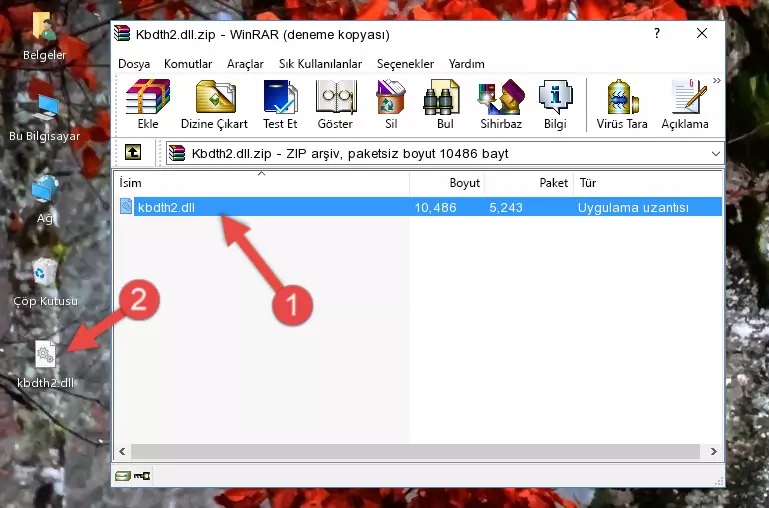Viewport: 769px width, 508px height.
Task: Open the Araçlar menu
Action: [245, 64]
